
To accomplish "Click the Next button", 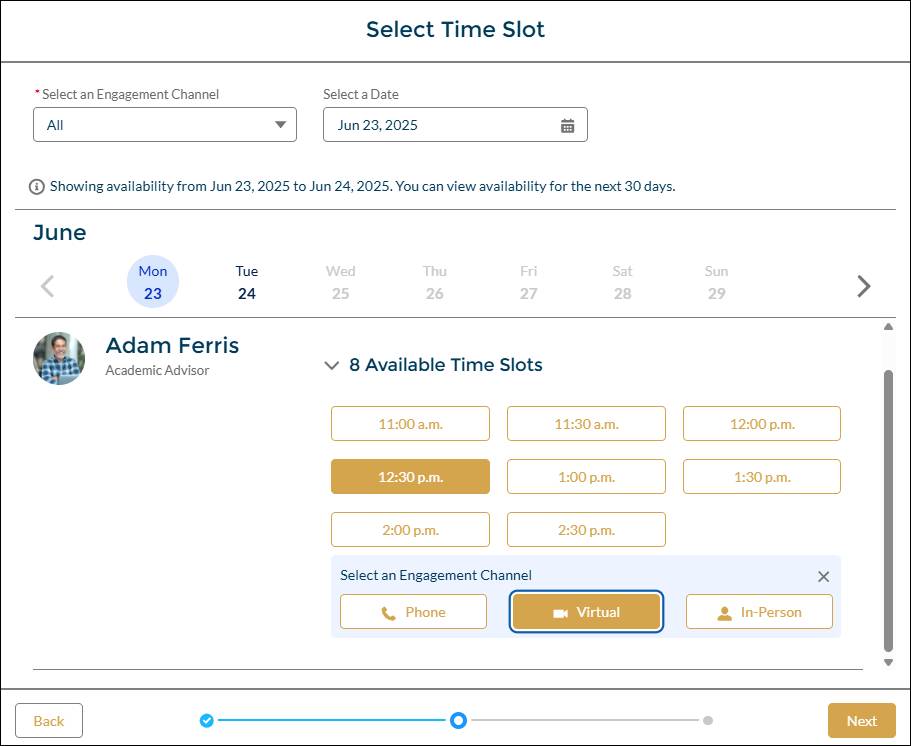I will pos(862,720).
